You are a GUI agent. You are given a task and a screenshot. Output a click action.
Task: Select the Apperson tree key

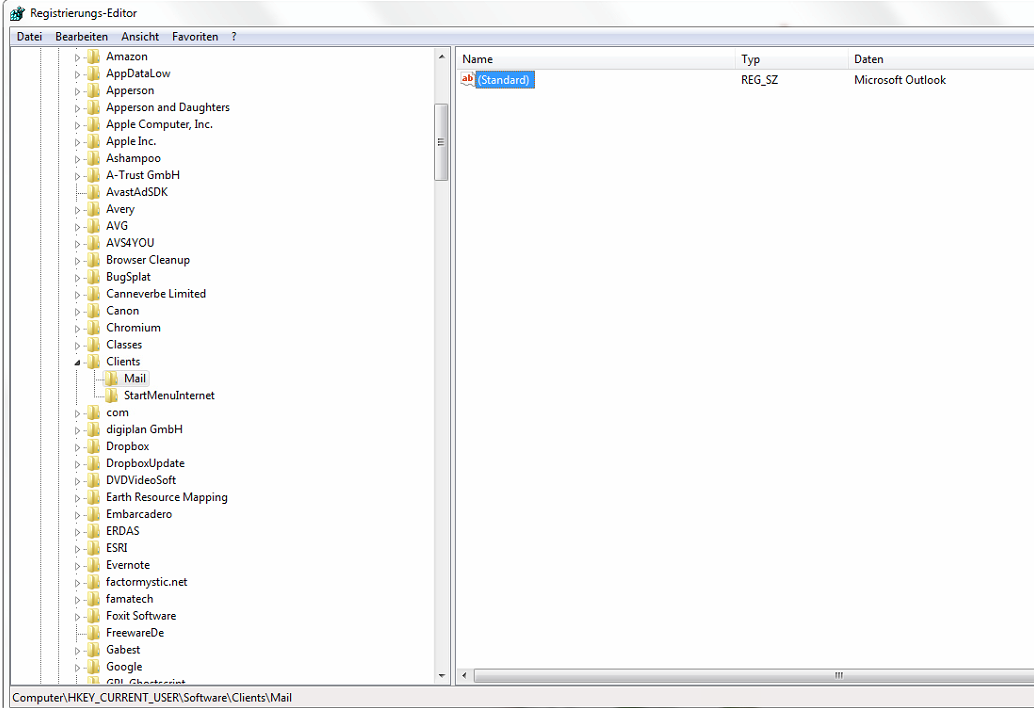pyautogui.click(x=130, y=90)
